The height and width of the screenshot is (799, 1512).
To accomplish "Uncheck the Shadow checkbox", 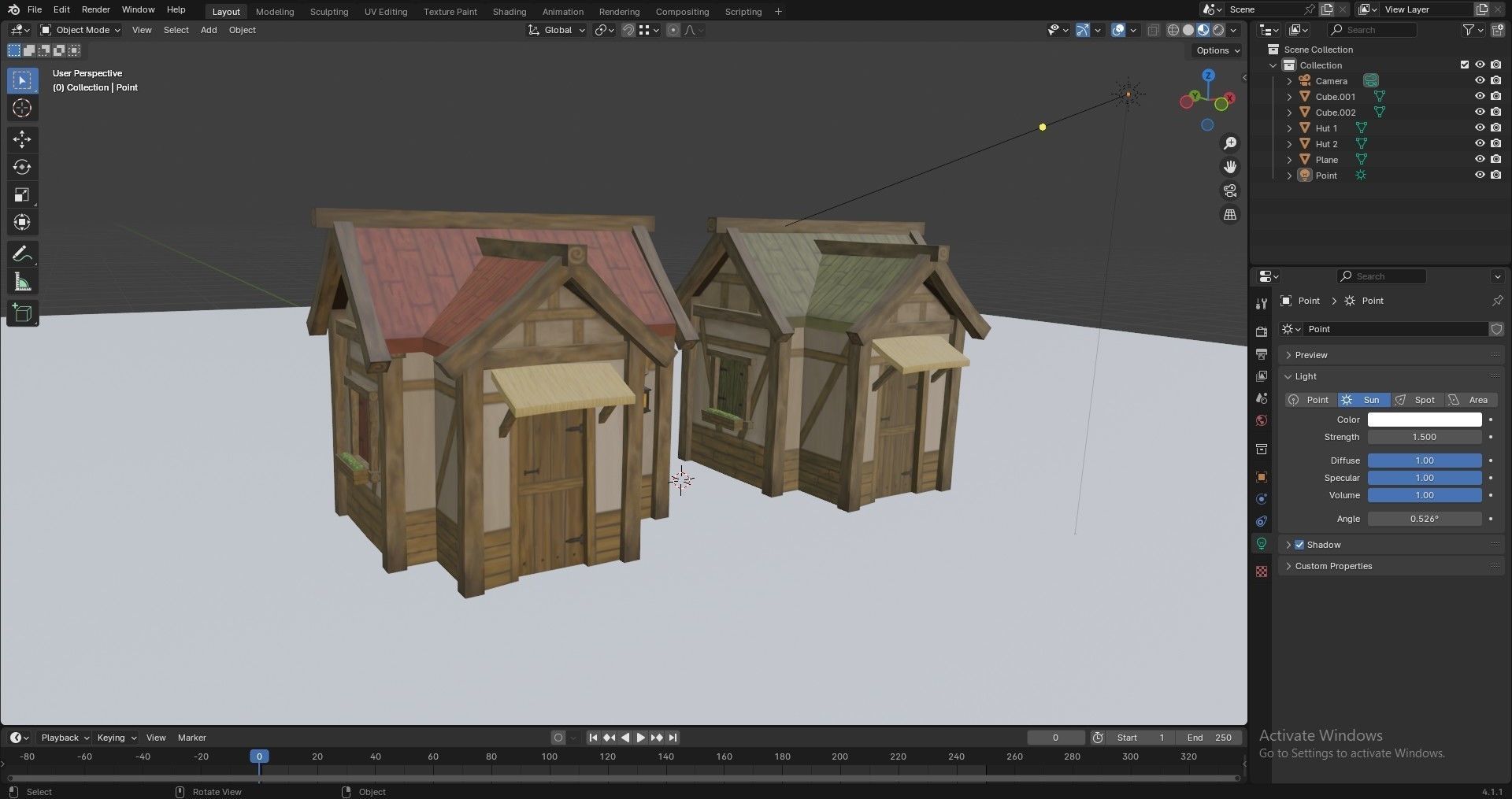I will 1299,545.
